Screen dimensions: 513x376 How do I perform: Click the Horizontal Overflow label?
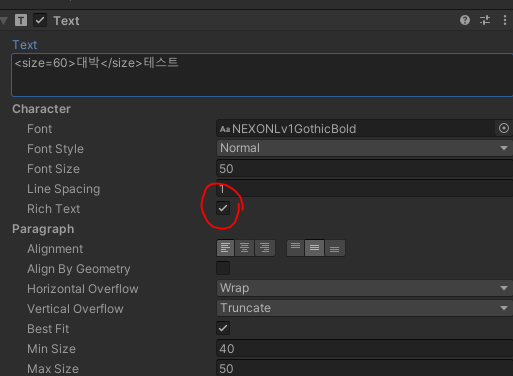[83, 289]
